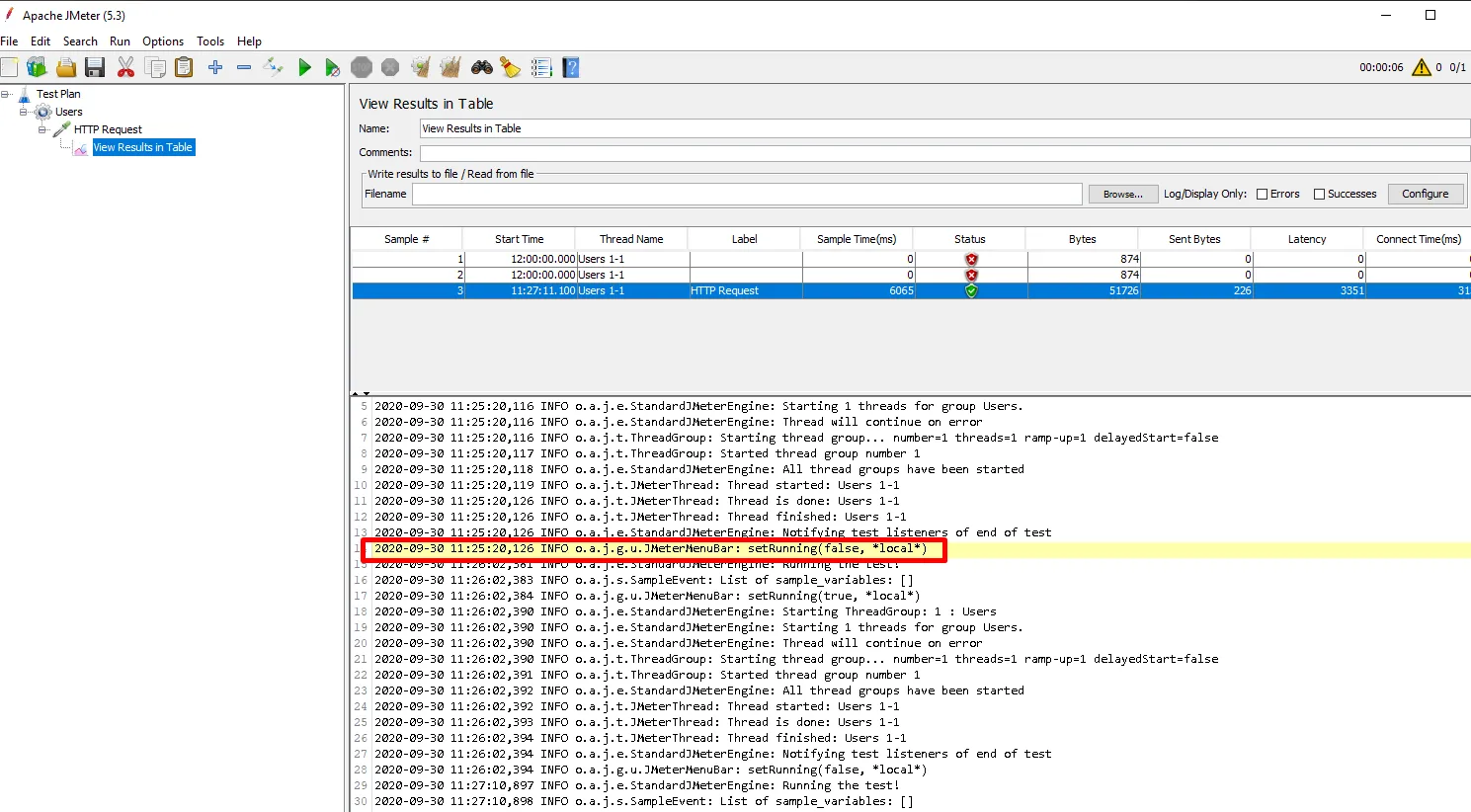Sort by the Bytes column header
Viewport: 1471px width, 812px height.
[1082, 239]
